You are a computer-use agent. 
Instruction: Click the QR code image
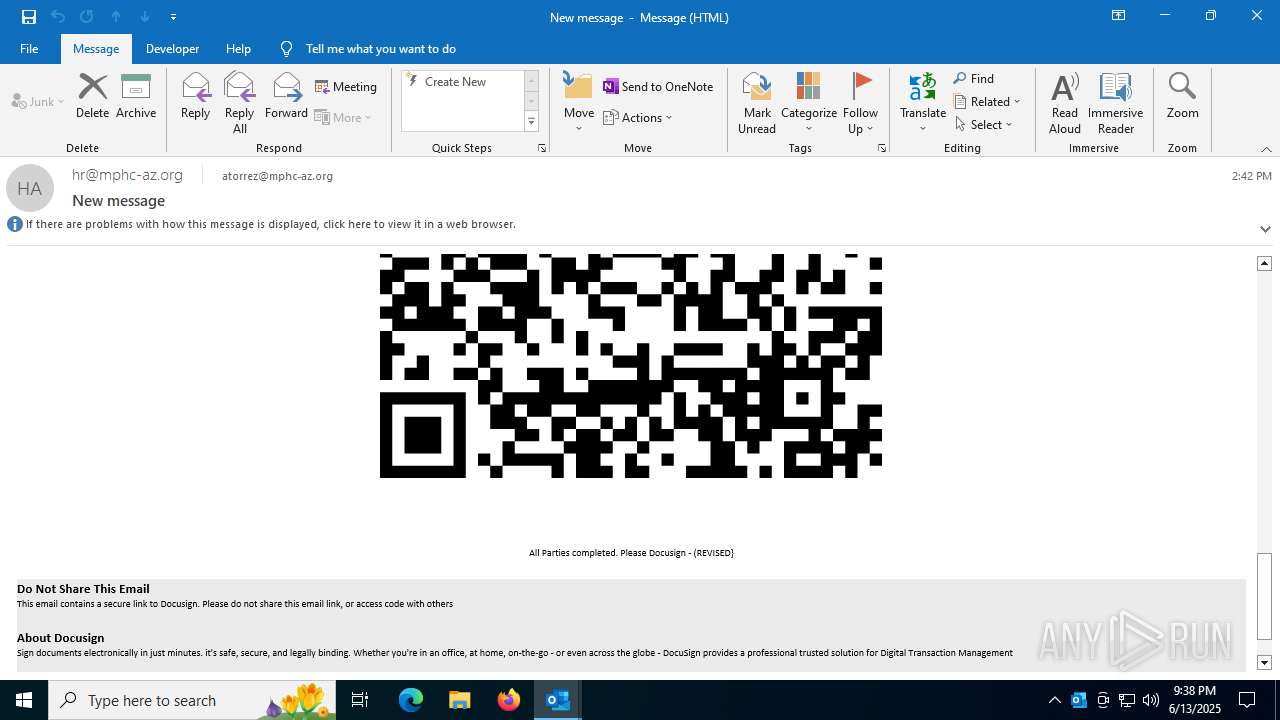point(631,365)
